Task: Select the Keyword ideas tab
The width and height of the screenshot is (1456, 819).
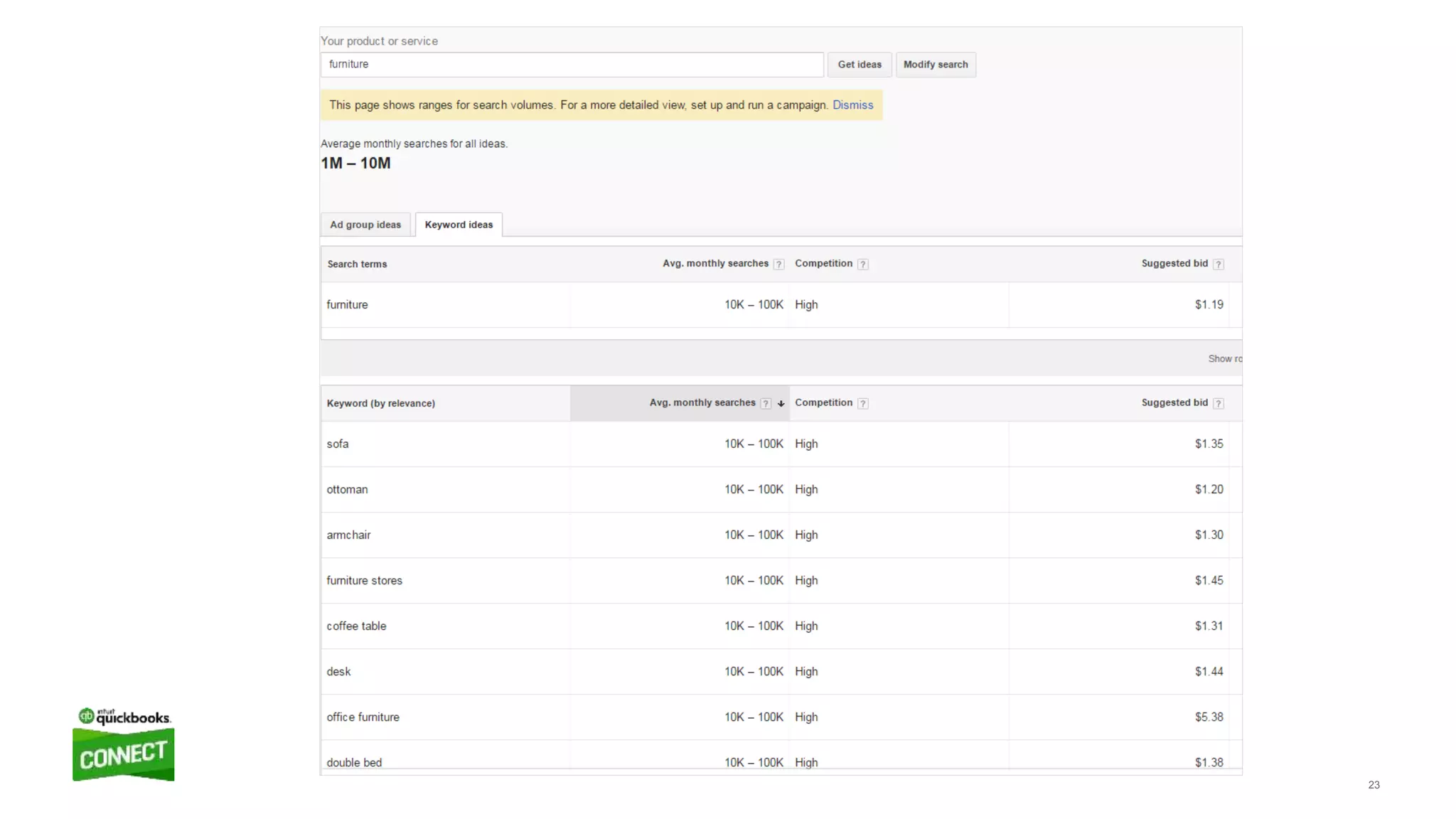Action: click(459, 225)
